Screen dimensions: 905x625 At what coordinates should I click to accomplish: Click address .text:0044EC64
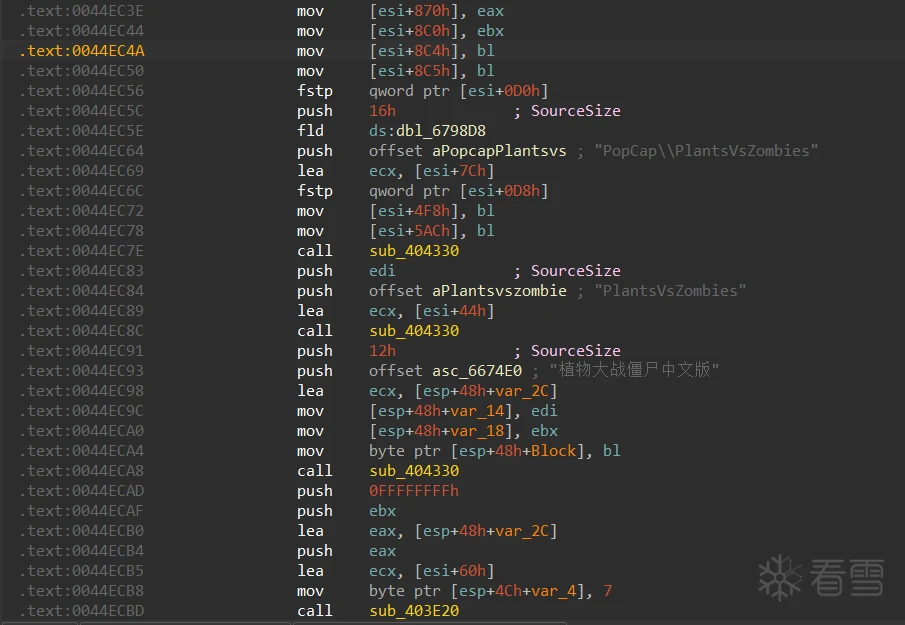[81, 151]
